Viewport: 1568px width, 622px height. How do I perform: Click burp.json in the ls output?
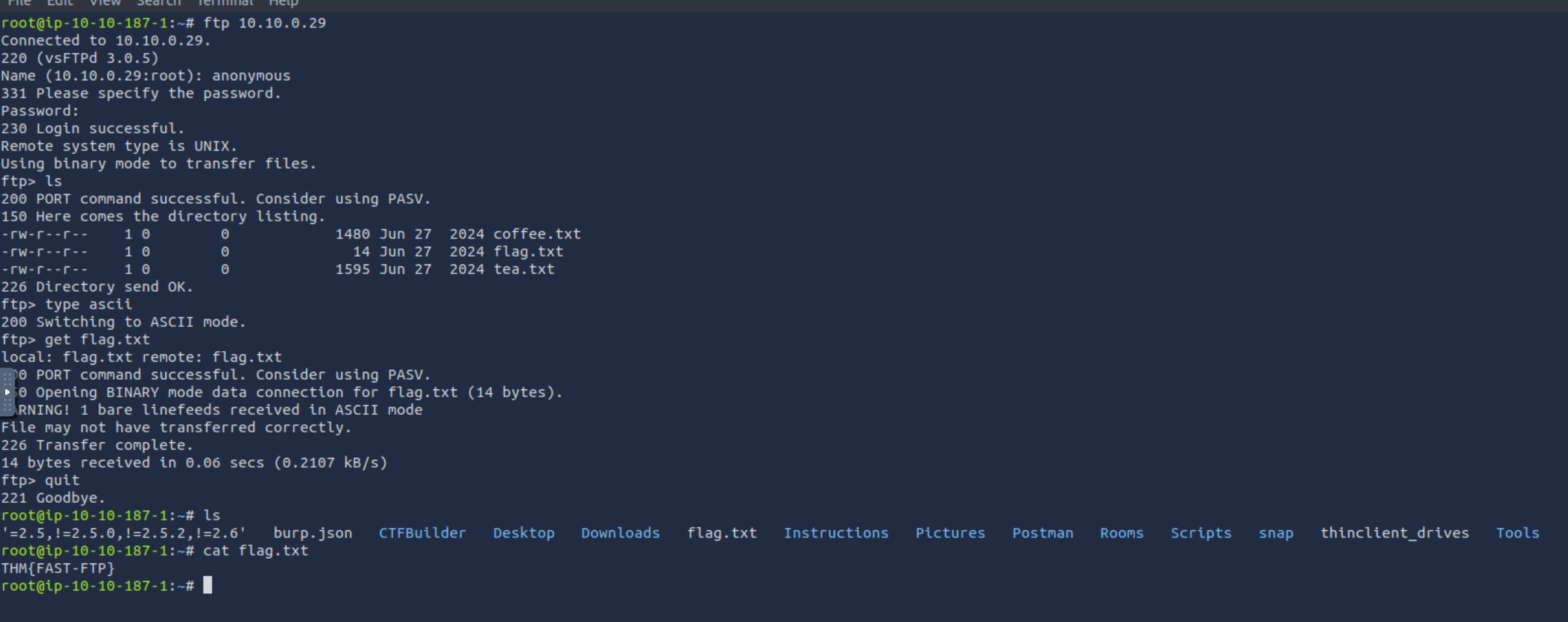313,533
